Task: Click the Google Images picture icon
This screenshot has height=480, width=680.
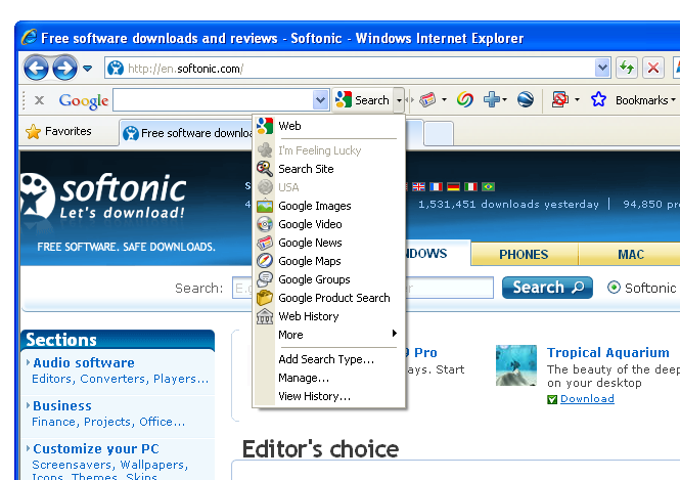Action: [x=265, y=206]
